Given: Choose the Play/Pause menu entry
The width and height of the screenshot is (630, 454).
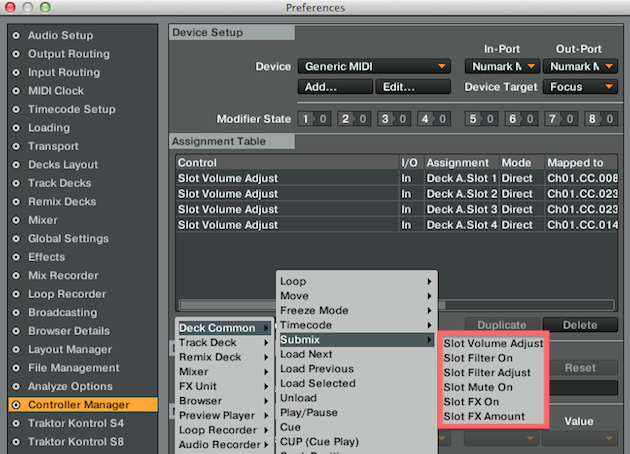Looking at the screenshot, I should click(x=307, y=411).
